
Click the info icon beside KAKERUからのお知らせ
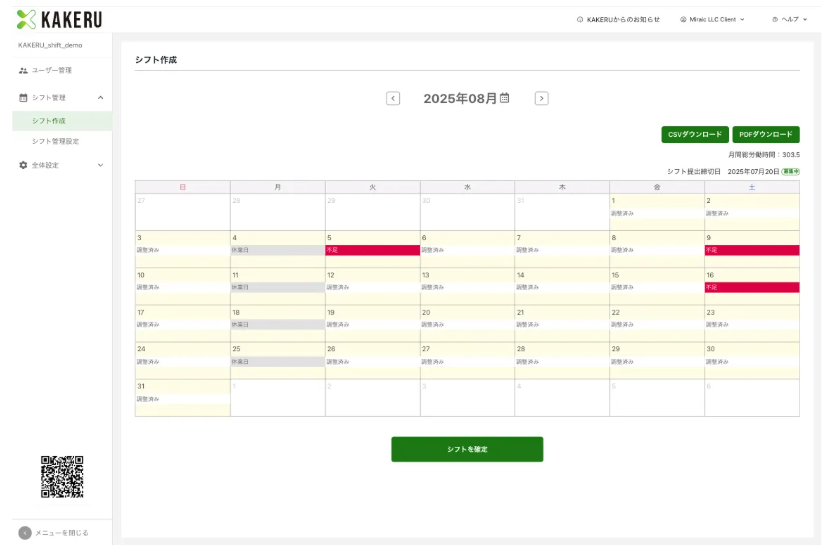tap(580, 19)
